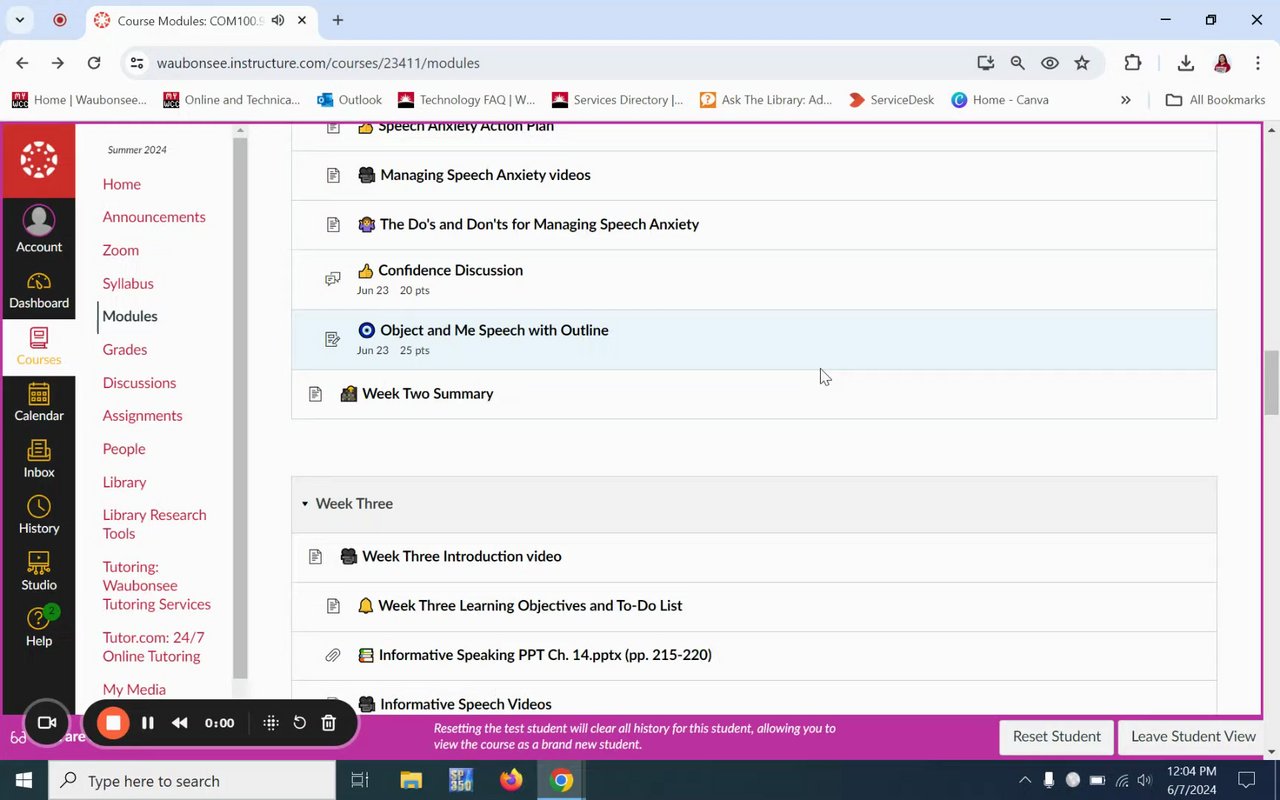Screen dimensions: 1280x800
Task: View site information in address bar
Action: [137, 63]
